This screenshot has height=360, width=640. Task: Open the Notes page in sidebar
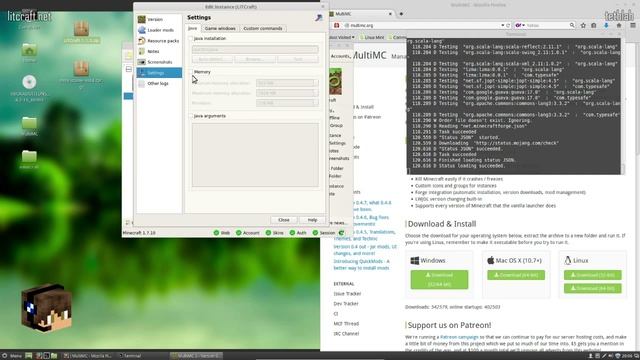[159, 51]
